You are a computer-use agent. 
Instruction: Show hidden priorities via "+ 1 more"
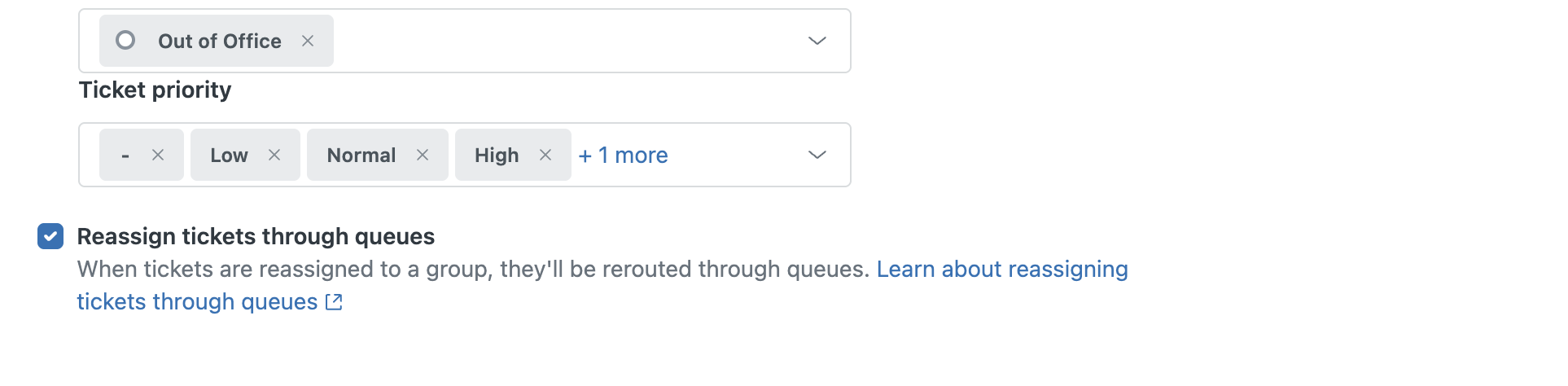[623, 155]
